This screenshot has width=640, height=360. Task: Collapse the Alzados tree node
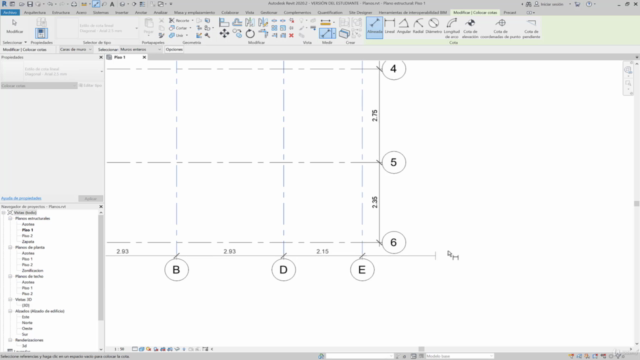coord(10,311)
